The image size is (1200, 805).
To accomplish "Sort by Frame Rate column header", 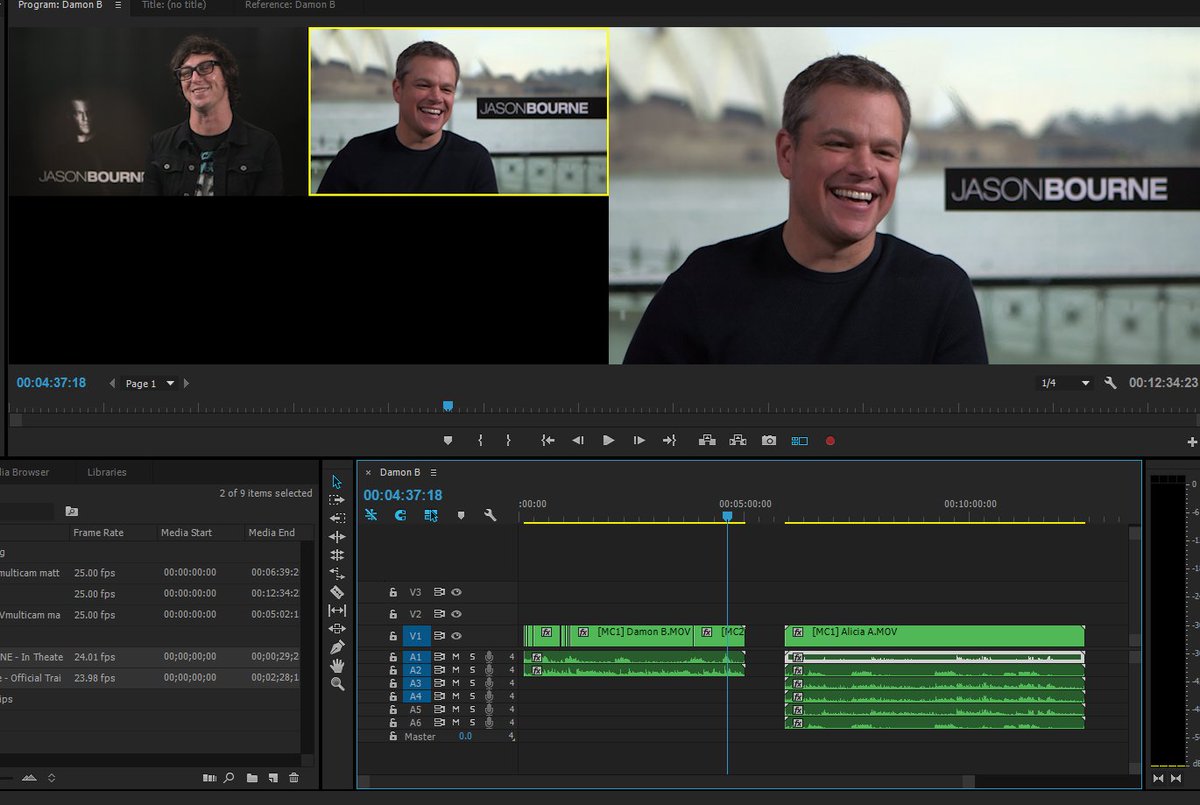I will pyautogui.click(x=98, y=533).
